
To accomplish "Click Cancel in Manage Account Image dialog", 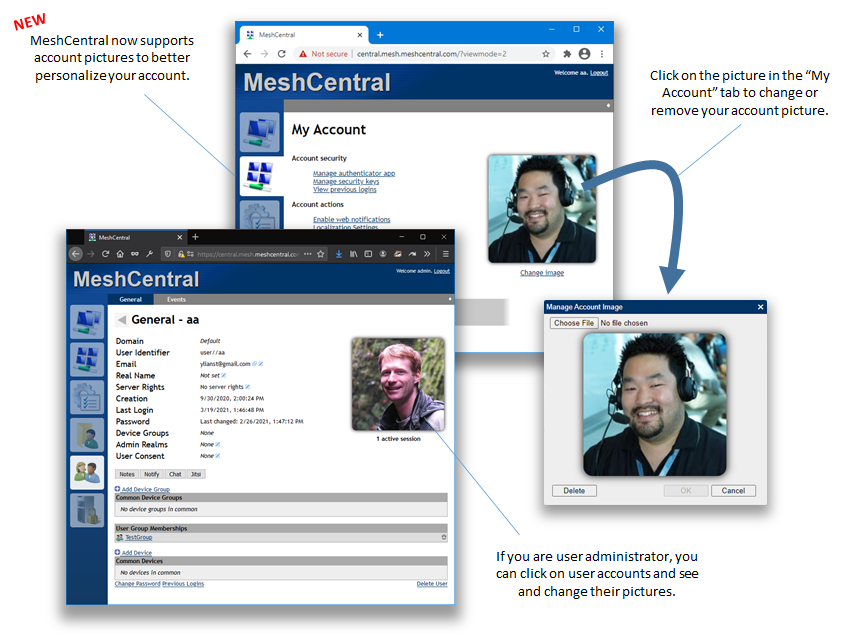I will coord(733,491).
